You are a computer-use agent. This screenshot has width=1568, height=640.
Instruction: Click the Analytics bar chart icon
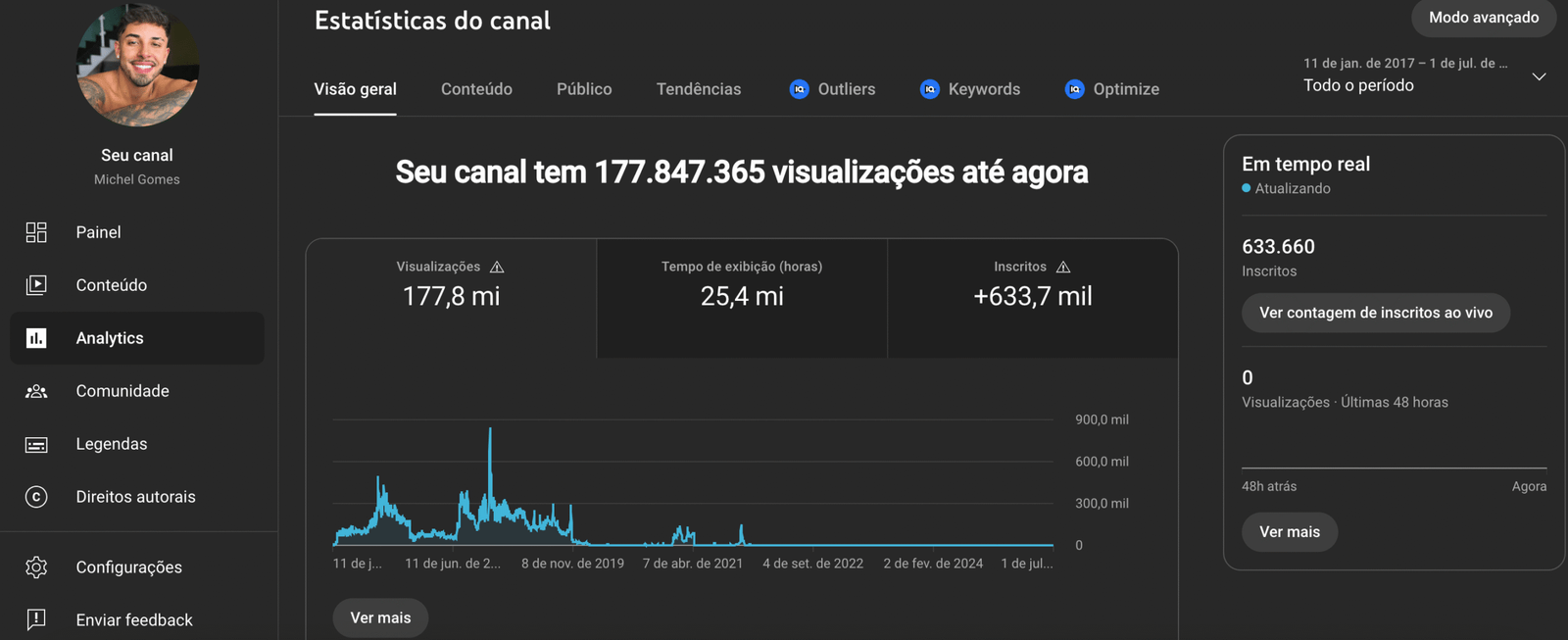[36, 338]
